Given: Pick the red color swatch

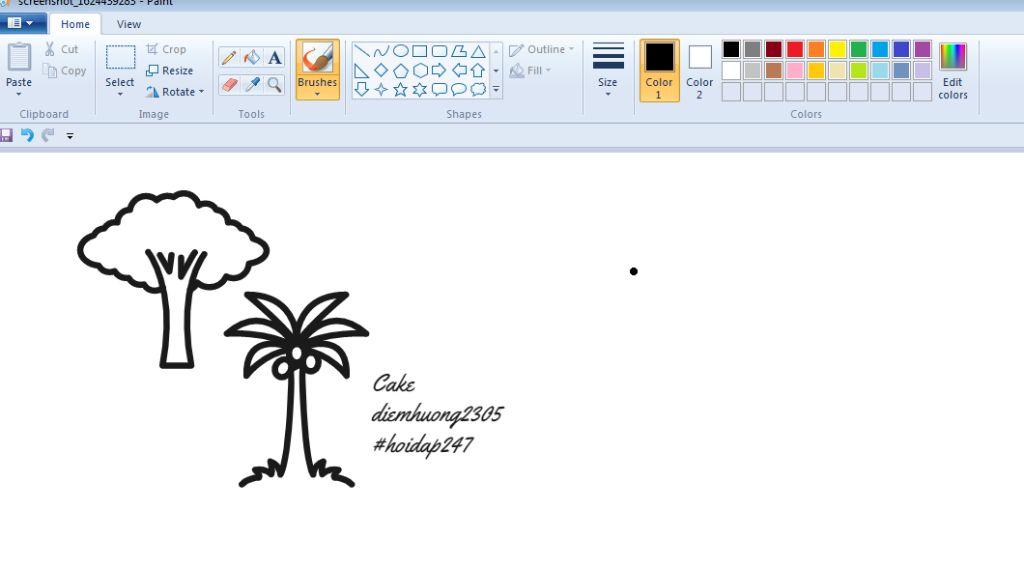Looking at the screenshot, I should pyautogui.click(x=795, y=49).
